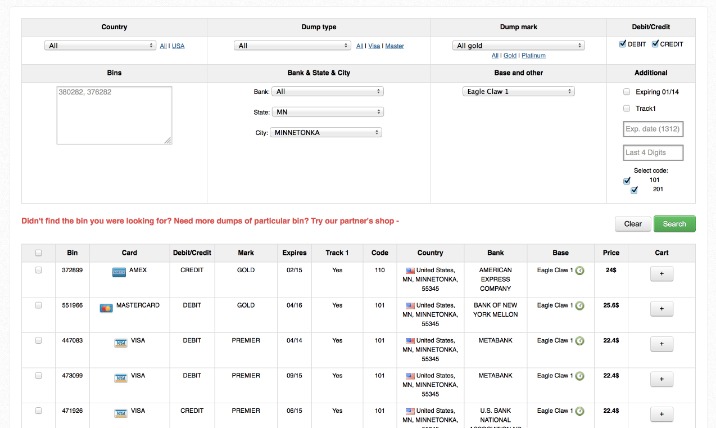The width and height of the screenshot is (716, 428).
Task: Uncheck the CREDIT checkbox
Action: click(x=655, y=44)
